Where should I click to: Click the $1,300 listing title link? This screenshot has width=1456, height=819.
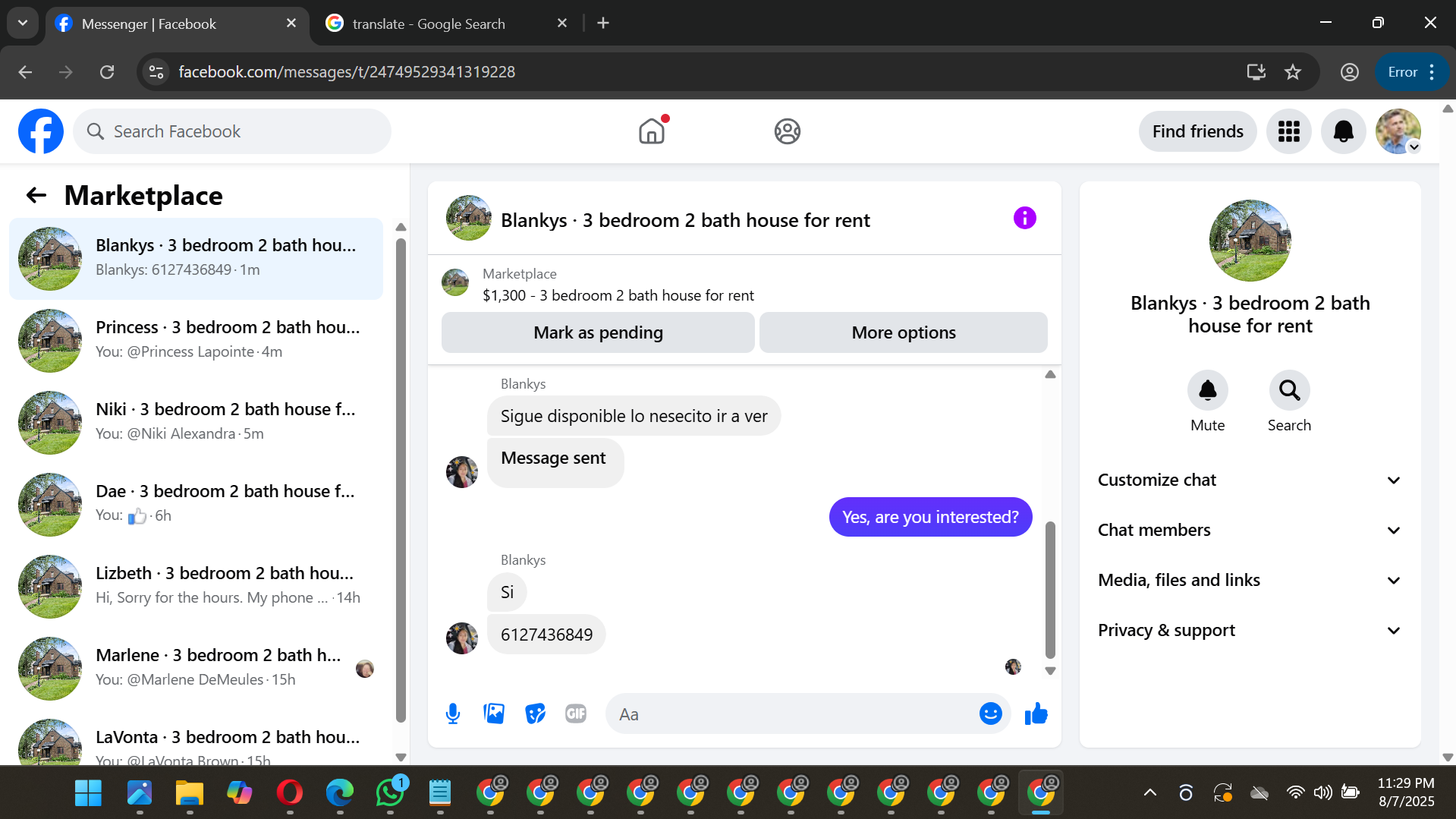tap(618, 295)
